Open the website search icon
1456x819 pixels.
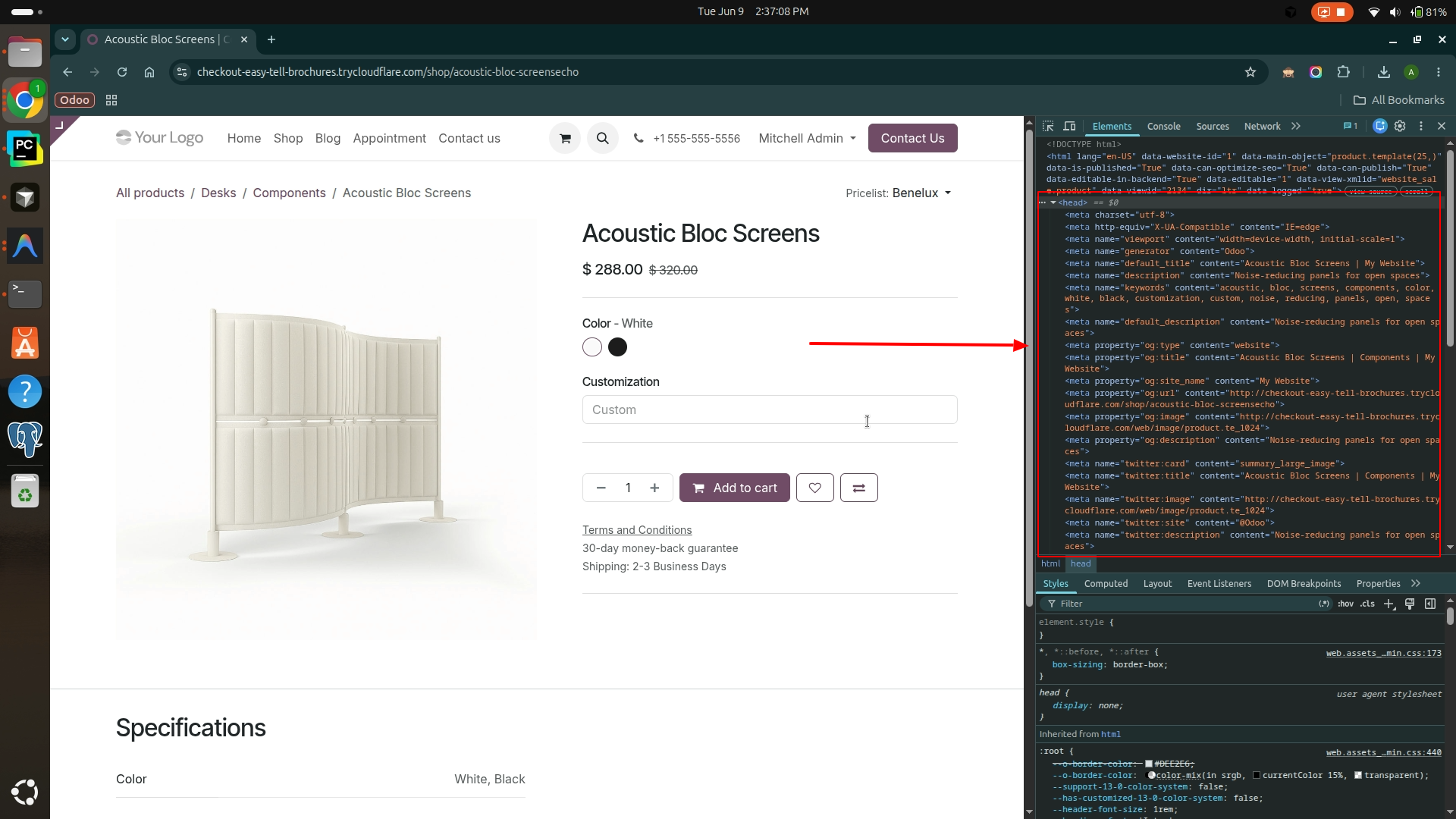click(x=603, y=139)
